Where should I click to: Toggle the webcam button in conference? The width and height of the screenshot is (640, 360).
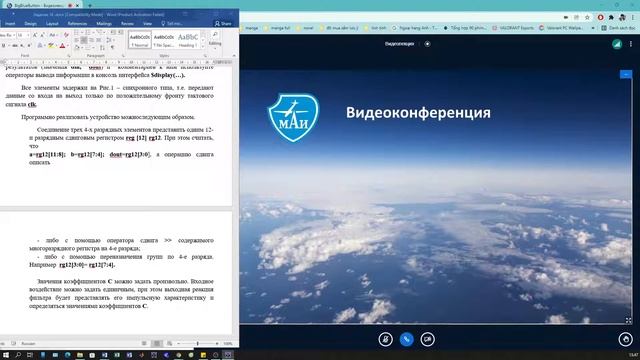click(x=427, y=339)
